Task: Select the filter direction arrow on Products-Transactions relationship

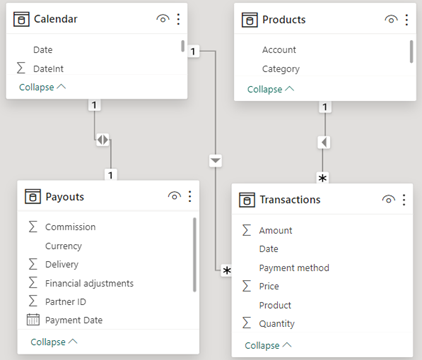Action: click(324, 142)
